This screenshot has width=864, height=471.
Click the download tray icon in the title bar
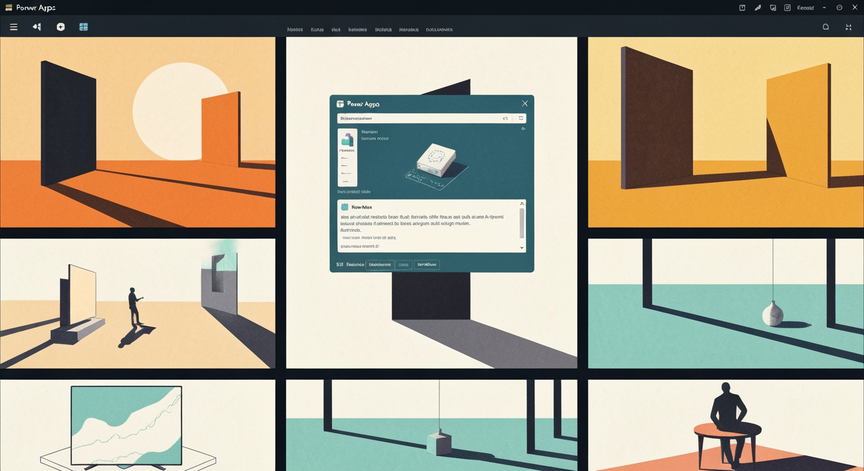(x=742, y=8)
